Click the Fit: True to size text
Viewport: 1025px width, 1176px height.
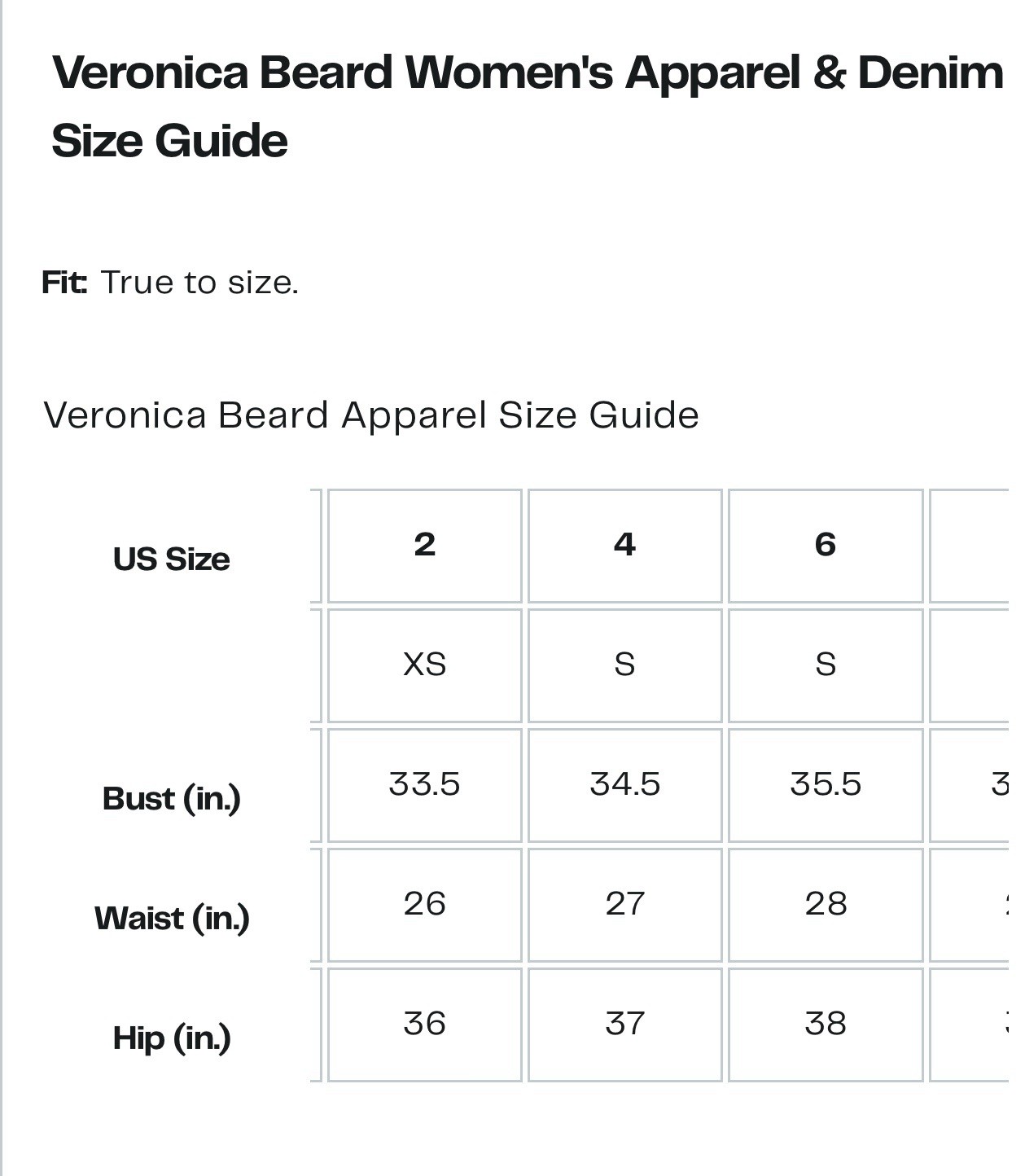click(170, 283)
